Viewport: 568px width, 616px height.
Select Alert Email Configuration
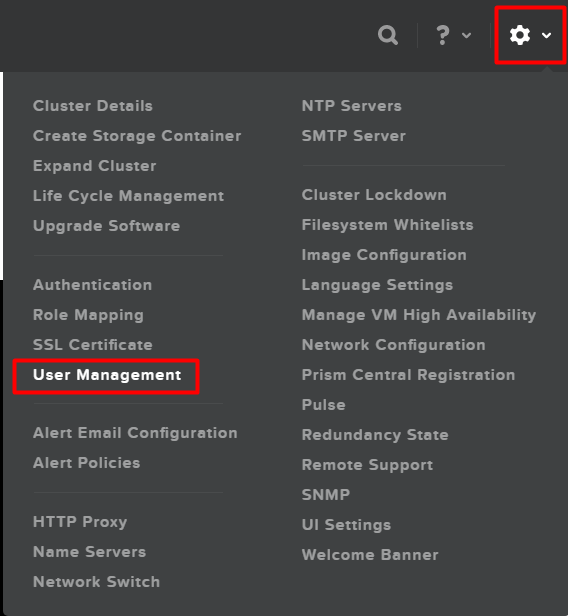pyautogui.click(x=135, y=433)
